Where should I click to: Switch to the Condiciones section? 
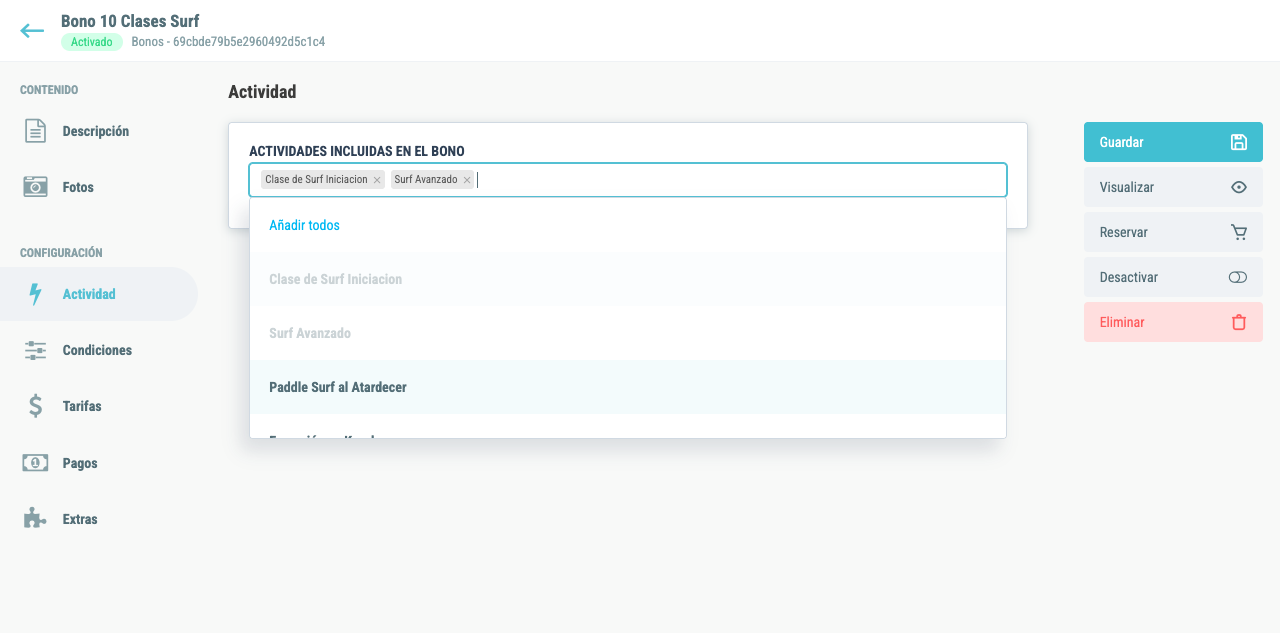pos(97,350)
